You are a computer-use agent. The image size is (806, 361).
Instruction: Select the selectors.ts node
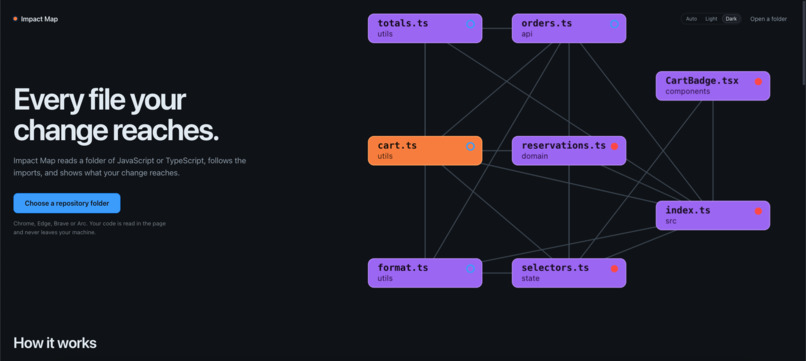(x=569, y=273)
